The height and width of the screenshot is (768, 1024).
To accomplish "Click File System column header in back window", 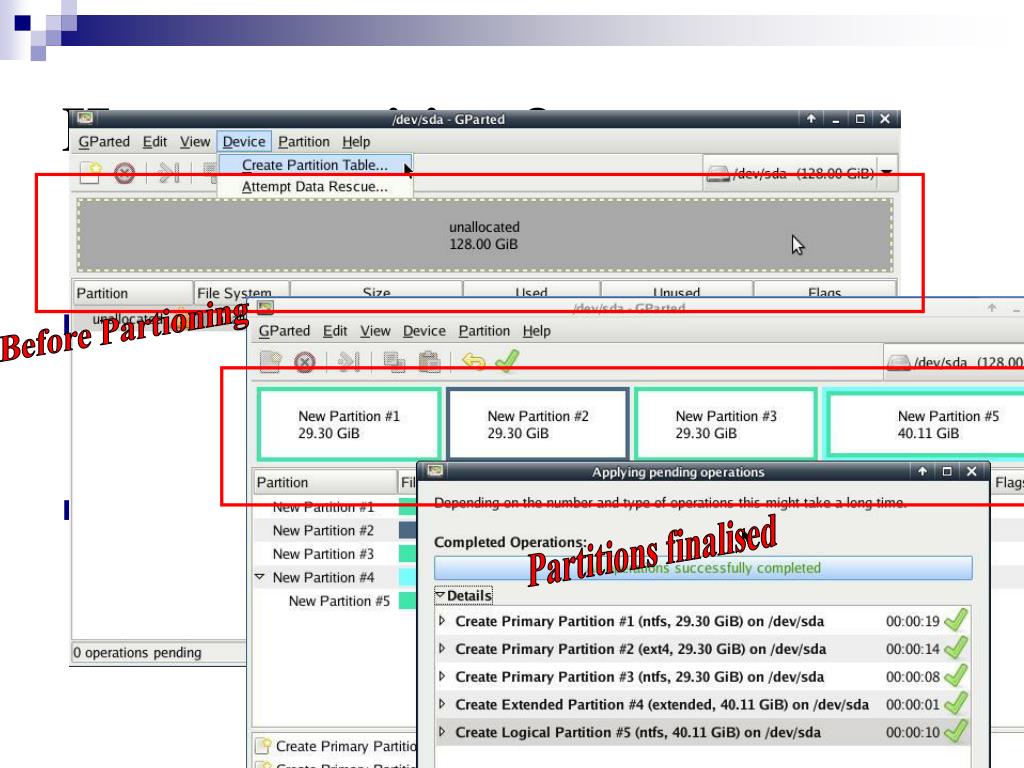I will coord(242,293).
